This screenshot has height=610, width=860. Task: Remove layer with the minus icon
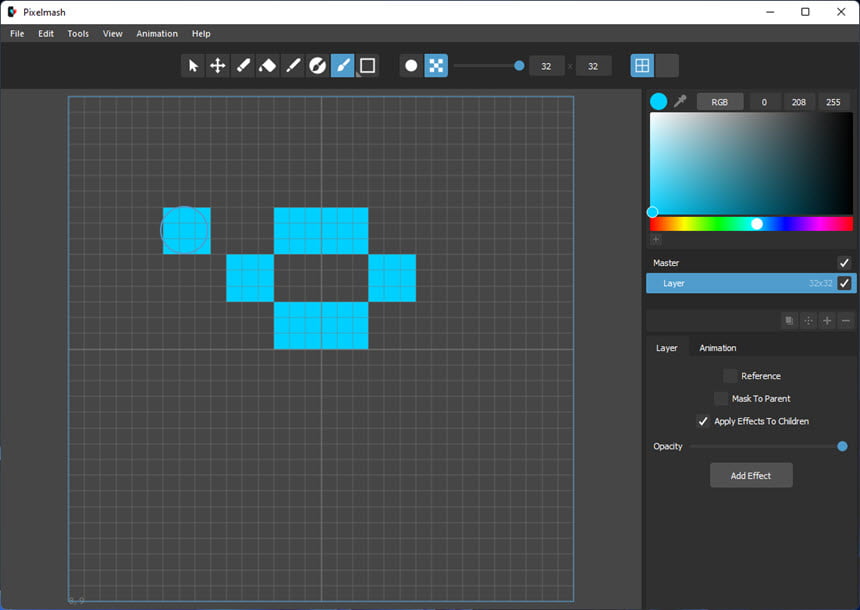click(x=846, y=320)
